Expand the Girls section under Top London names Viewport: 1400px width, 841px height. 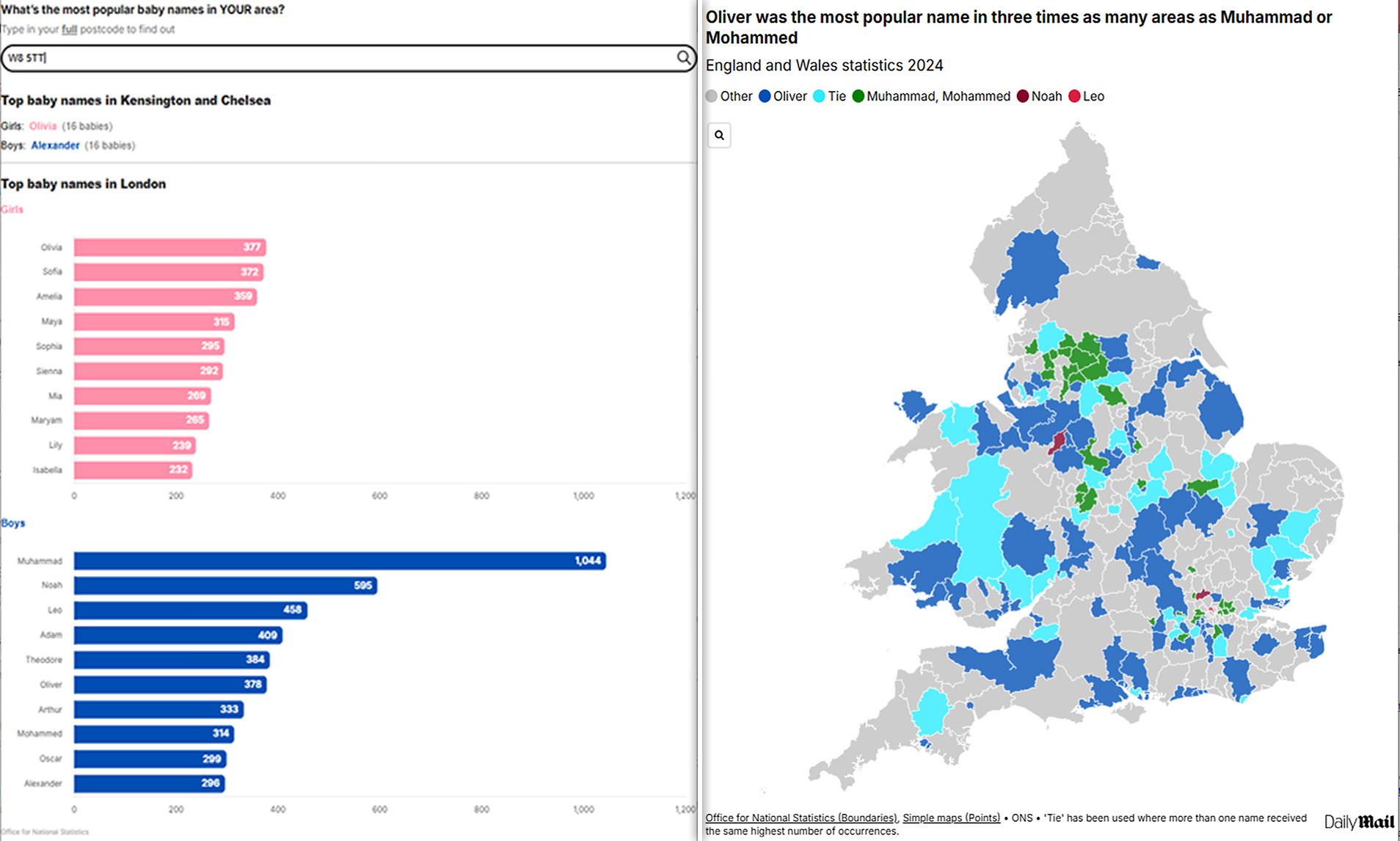point(12,209)
